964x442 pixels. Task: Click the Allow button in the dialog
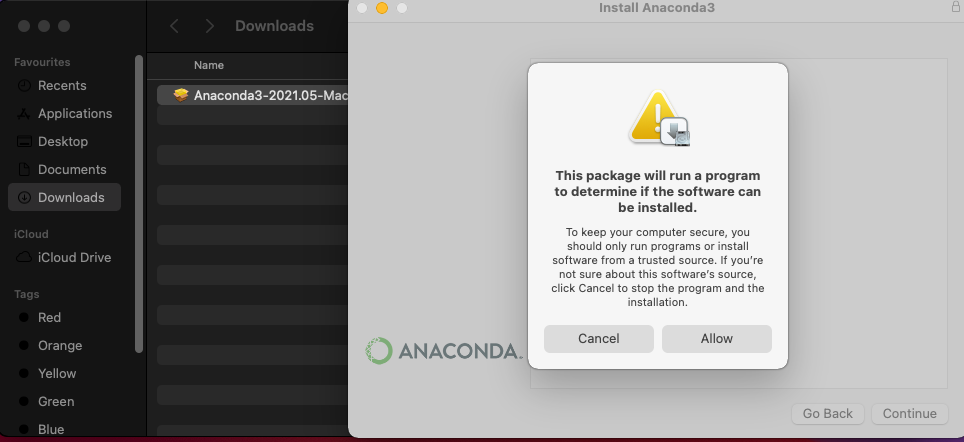point(716,339)
